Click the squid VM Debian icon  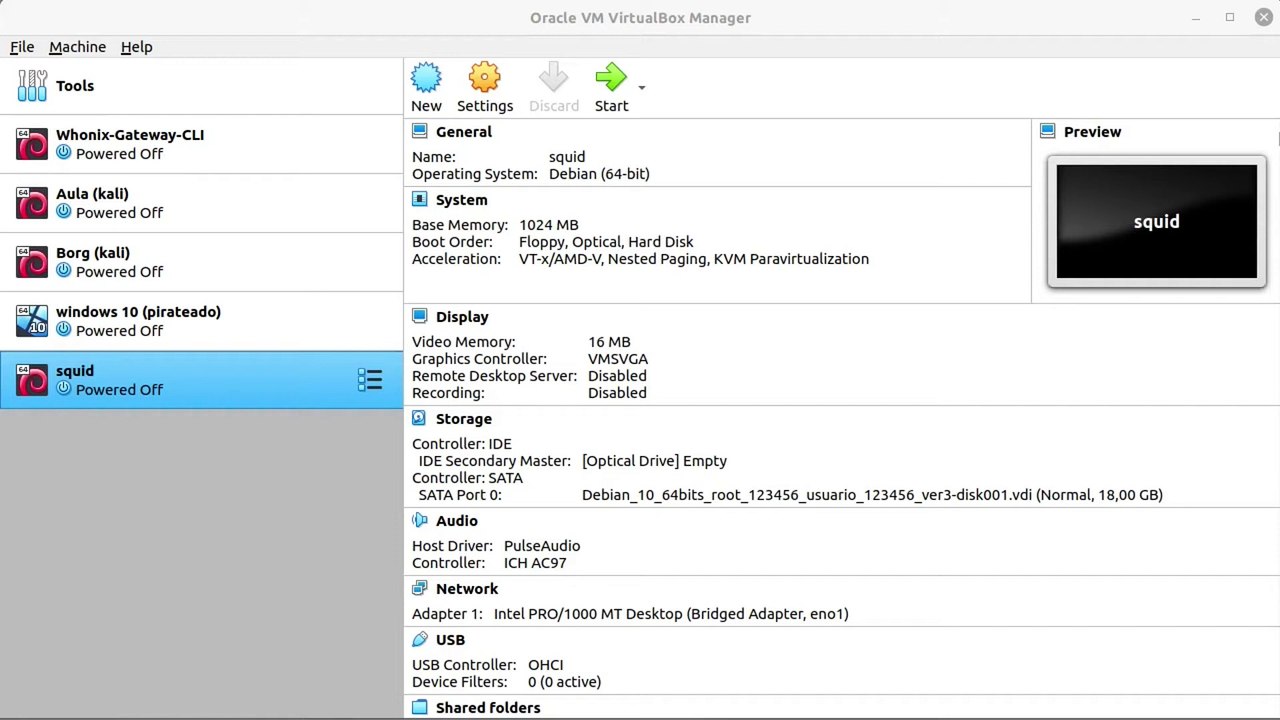point(32,380)
